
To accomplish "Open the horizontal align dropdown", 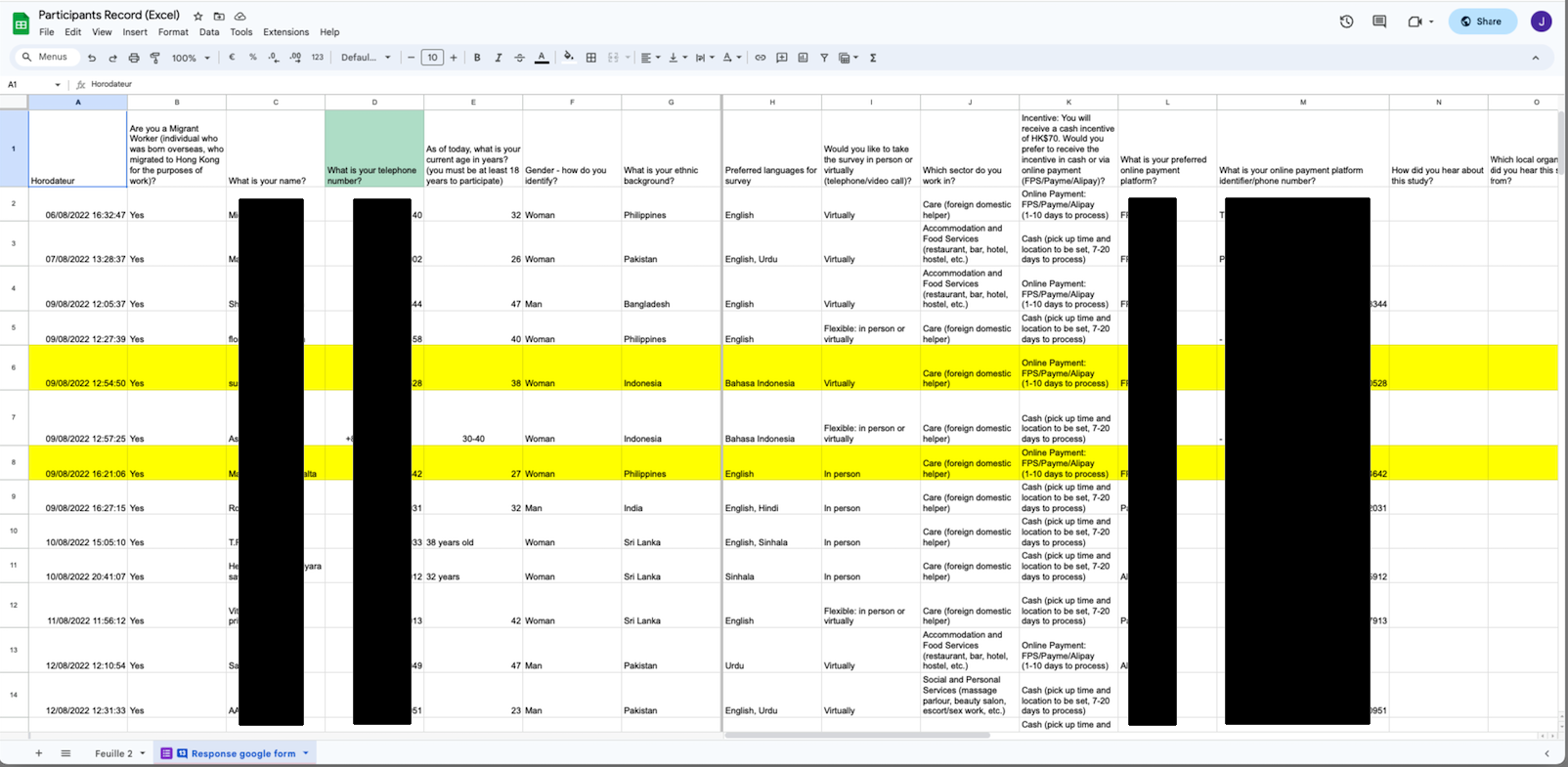I will click(x=650, y=58).
